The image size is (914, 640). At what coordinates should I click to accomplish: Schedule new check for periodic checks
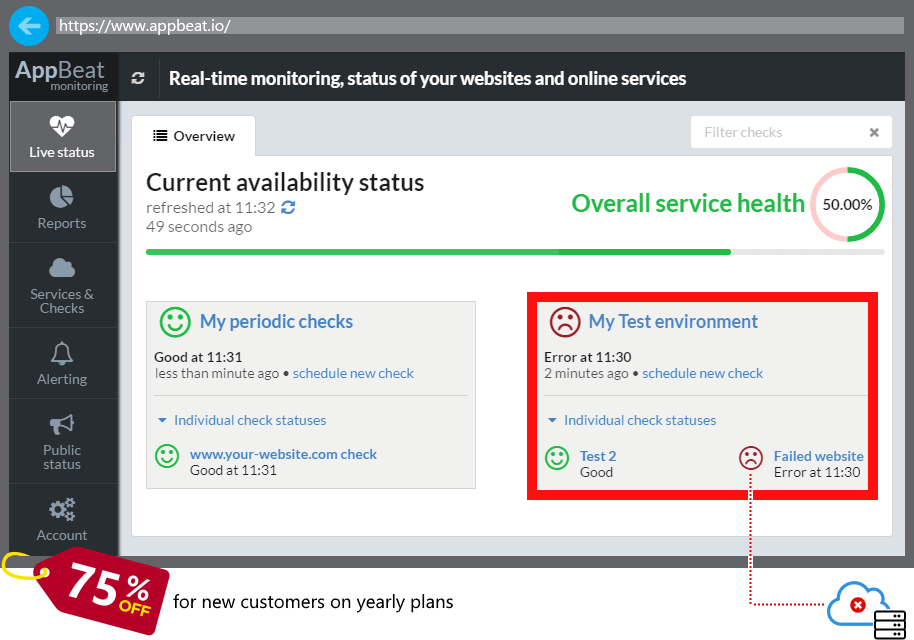(x=353, y=373)
